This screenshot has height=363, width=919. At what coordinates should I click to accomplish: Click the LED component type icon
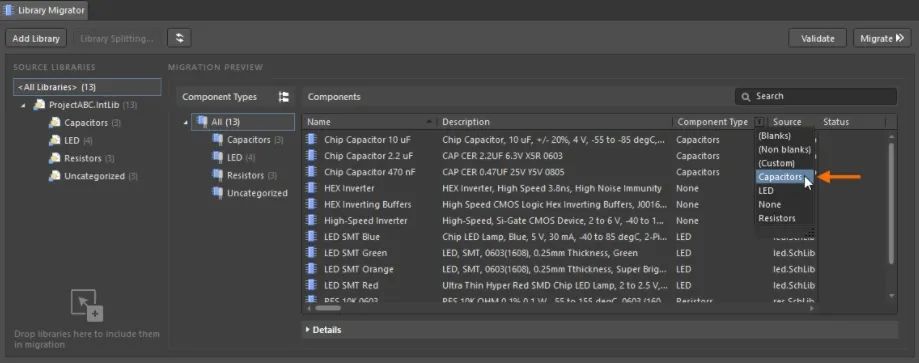(217, 158)
